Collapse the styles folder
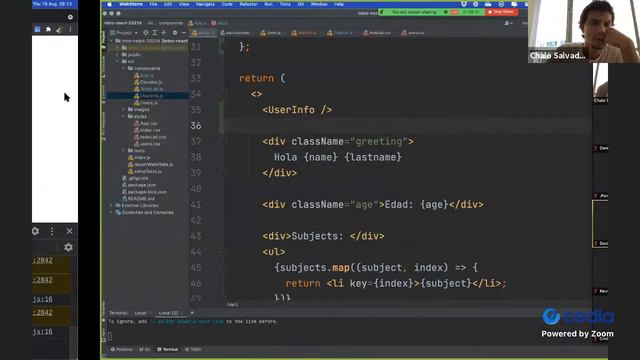Image resolution: width=640 pixels, height=360 pixels. [124, 116]
